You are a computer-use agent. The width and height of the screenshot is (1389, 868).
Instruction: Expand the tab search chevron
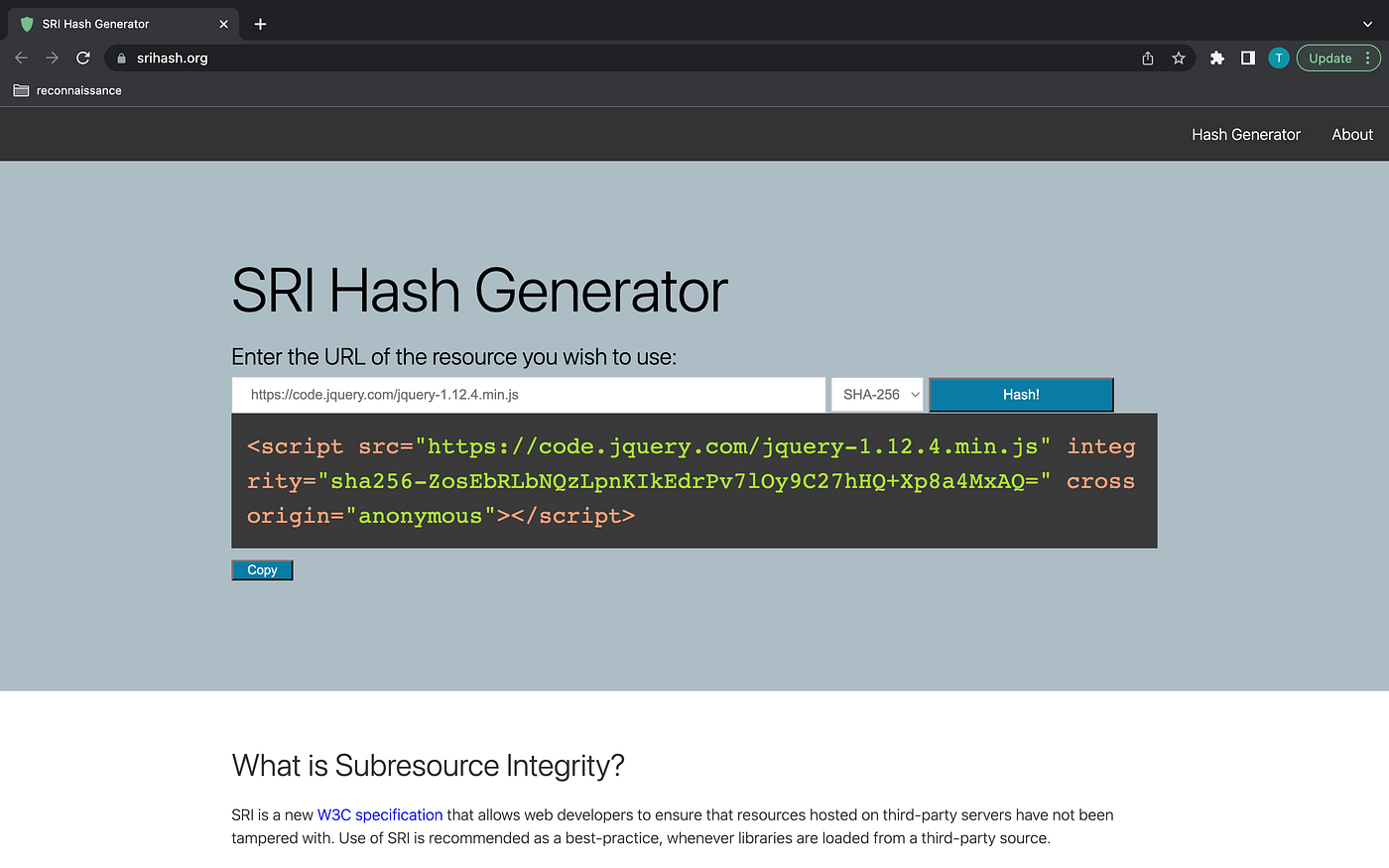click(x=1367, y=24)
